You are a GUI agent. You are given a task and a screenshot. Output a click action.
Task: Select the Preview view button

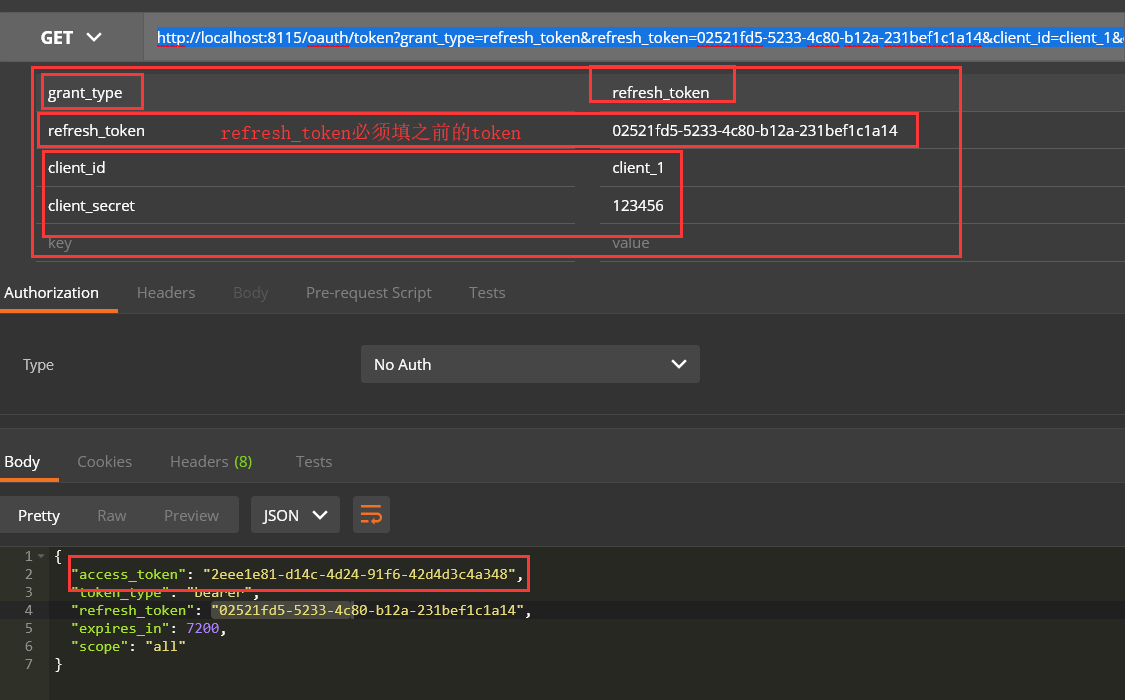[x=192, y=516]
